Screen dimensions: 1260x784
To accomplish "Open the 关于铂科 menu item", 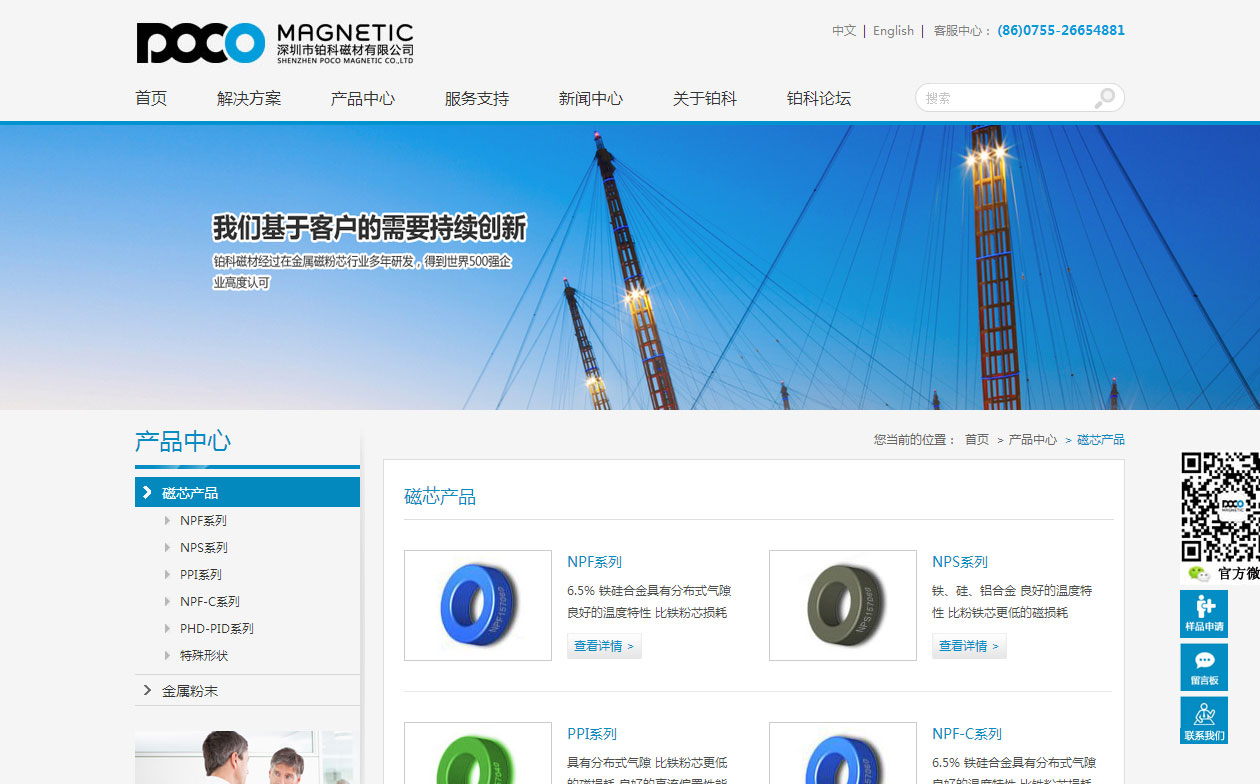I will pyautogui.click(x=705, y=98).
